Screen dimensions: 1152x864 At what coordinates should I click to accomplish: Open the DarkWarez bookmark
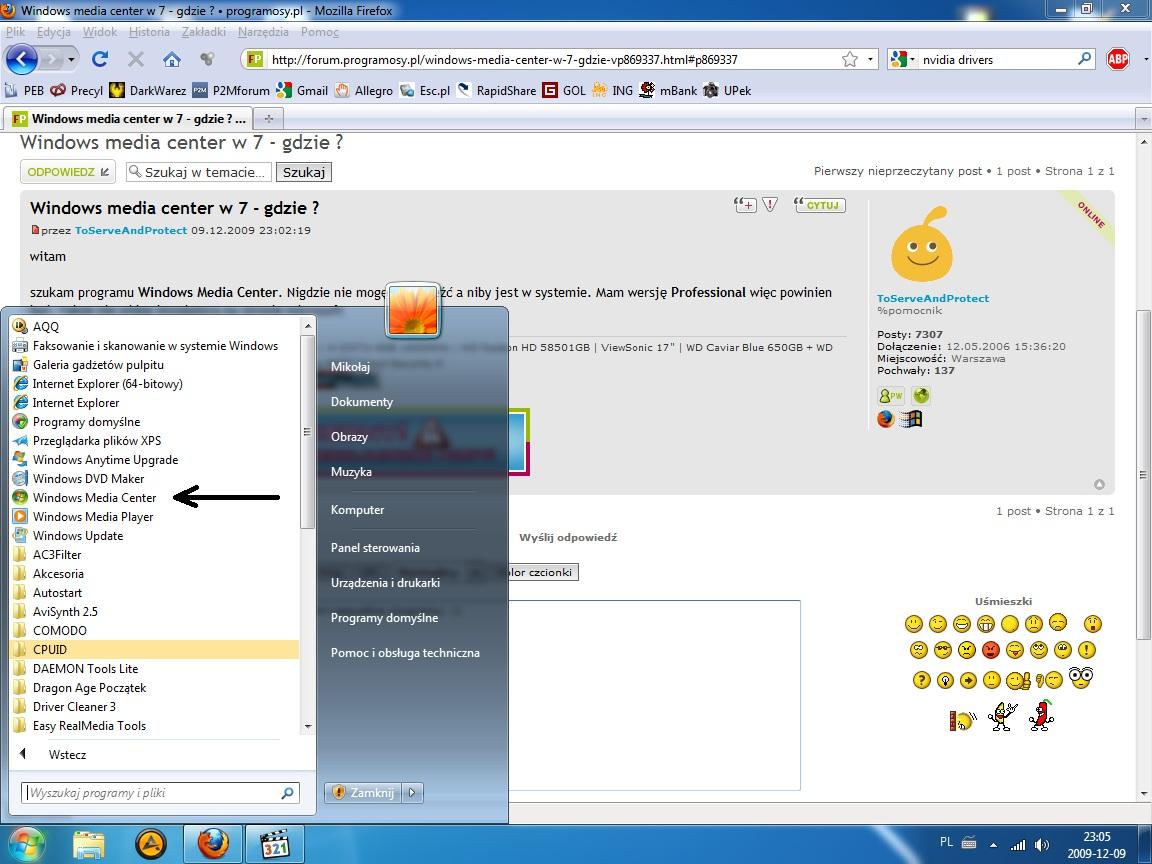148,90
